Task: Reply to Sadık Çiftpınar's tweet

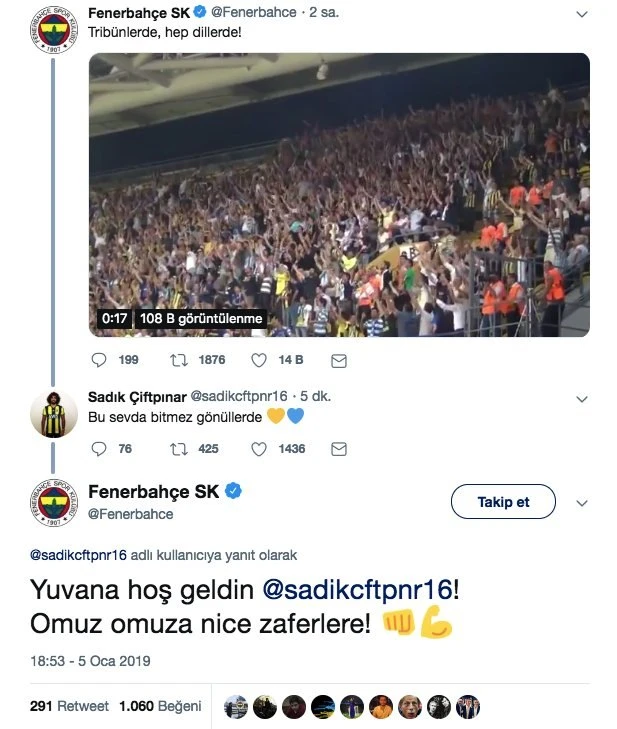Action: 98,449
